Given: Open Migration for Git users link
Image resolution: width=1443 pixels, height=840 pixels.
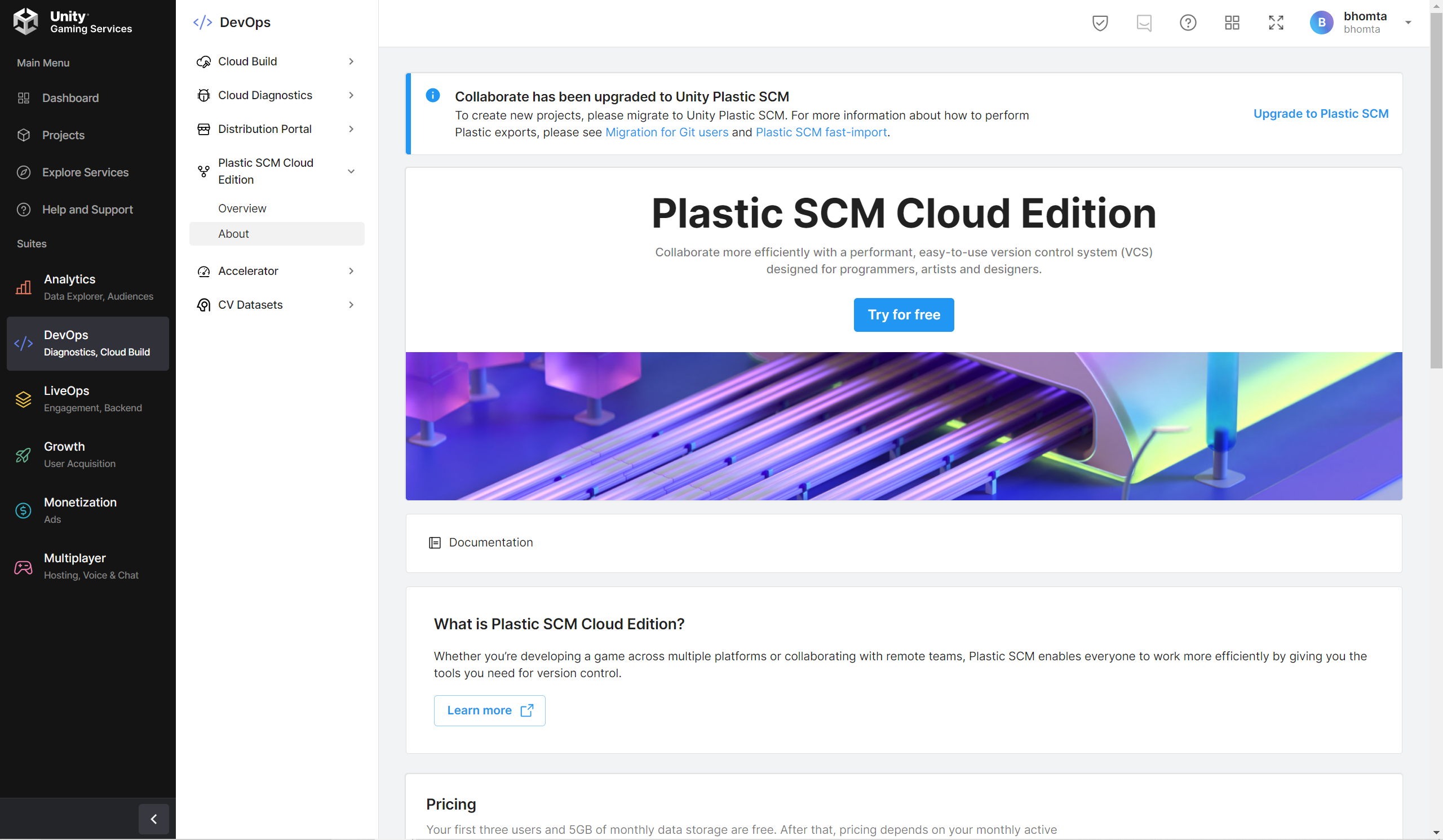Looking at the screenshot, I should pyautogui.click(x=666, y=132).
